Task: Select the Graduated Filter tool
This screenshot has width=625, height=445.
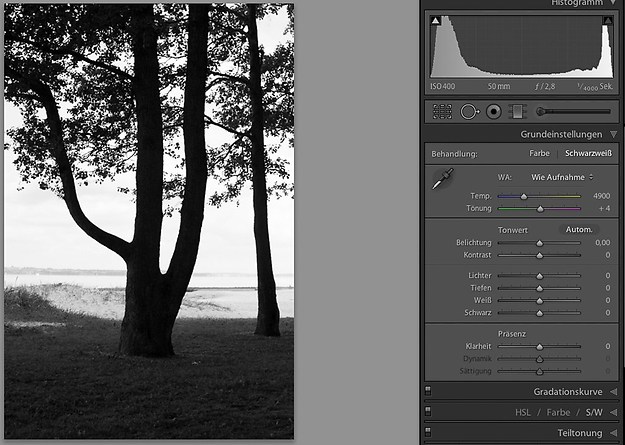Action: (x=517, y=112)
